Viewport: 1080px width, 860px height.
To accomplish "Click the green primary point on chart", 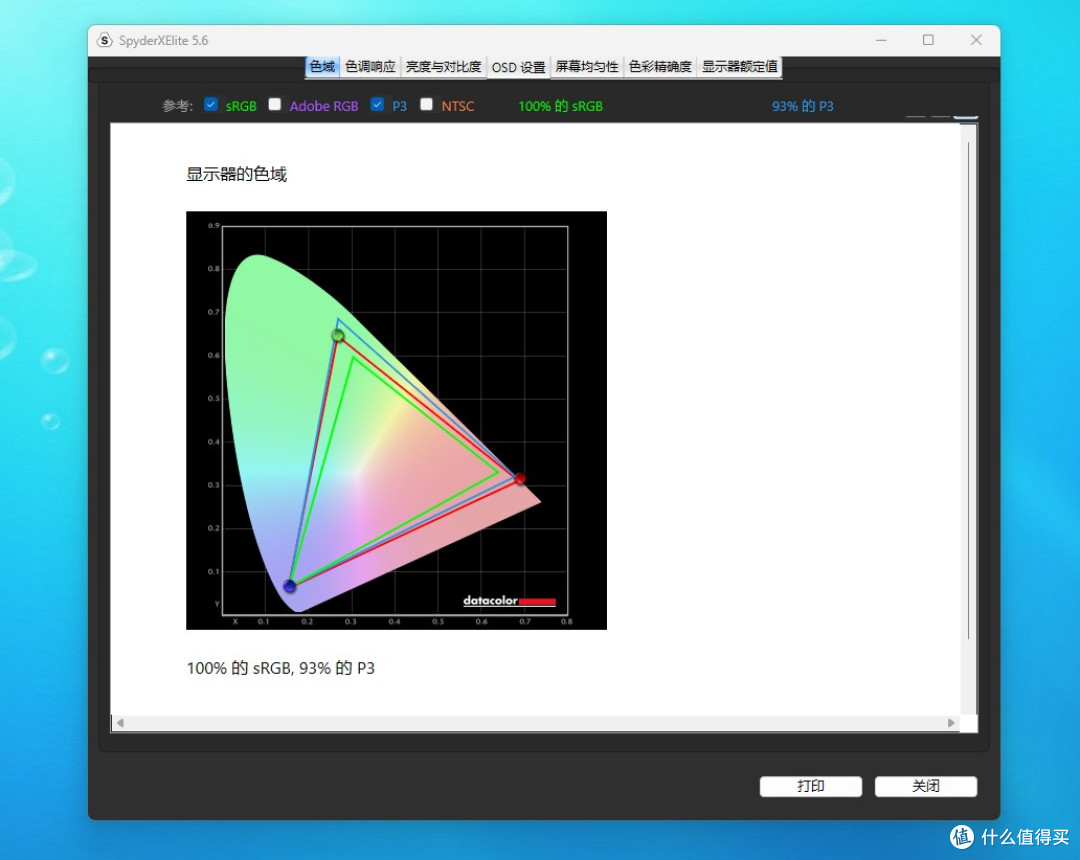I will click(338, 335).
